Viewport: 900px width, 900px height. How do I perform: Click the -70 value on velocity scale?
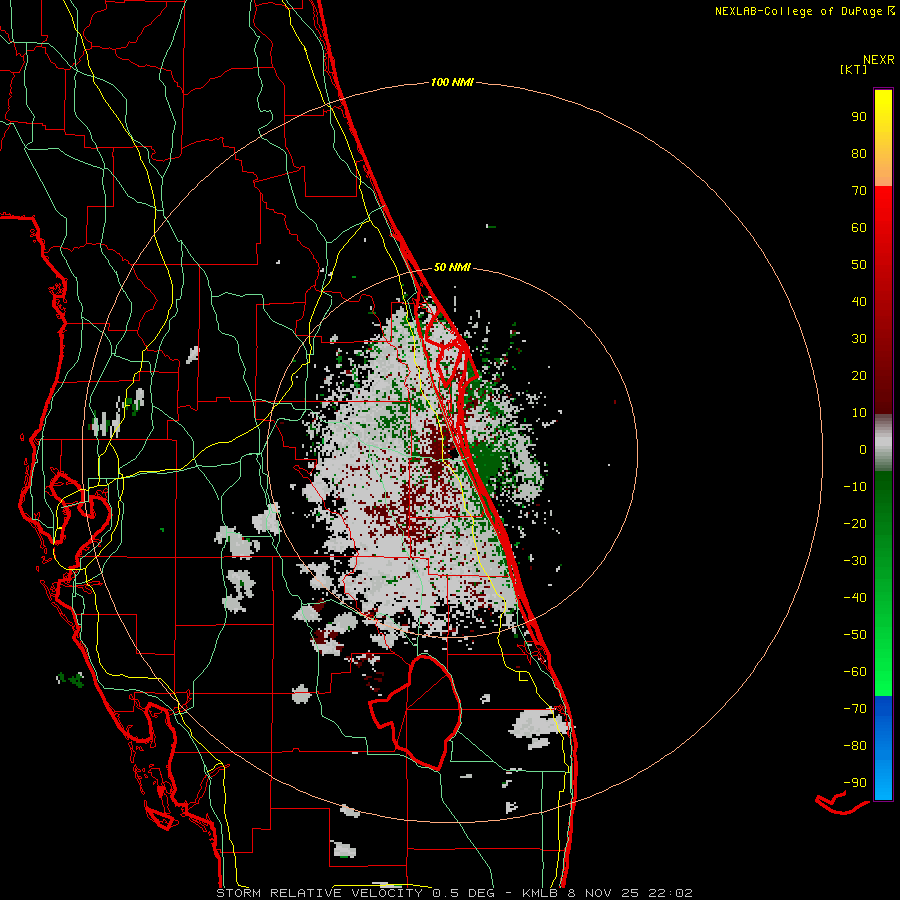[855, 709]
